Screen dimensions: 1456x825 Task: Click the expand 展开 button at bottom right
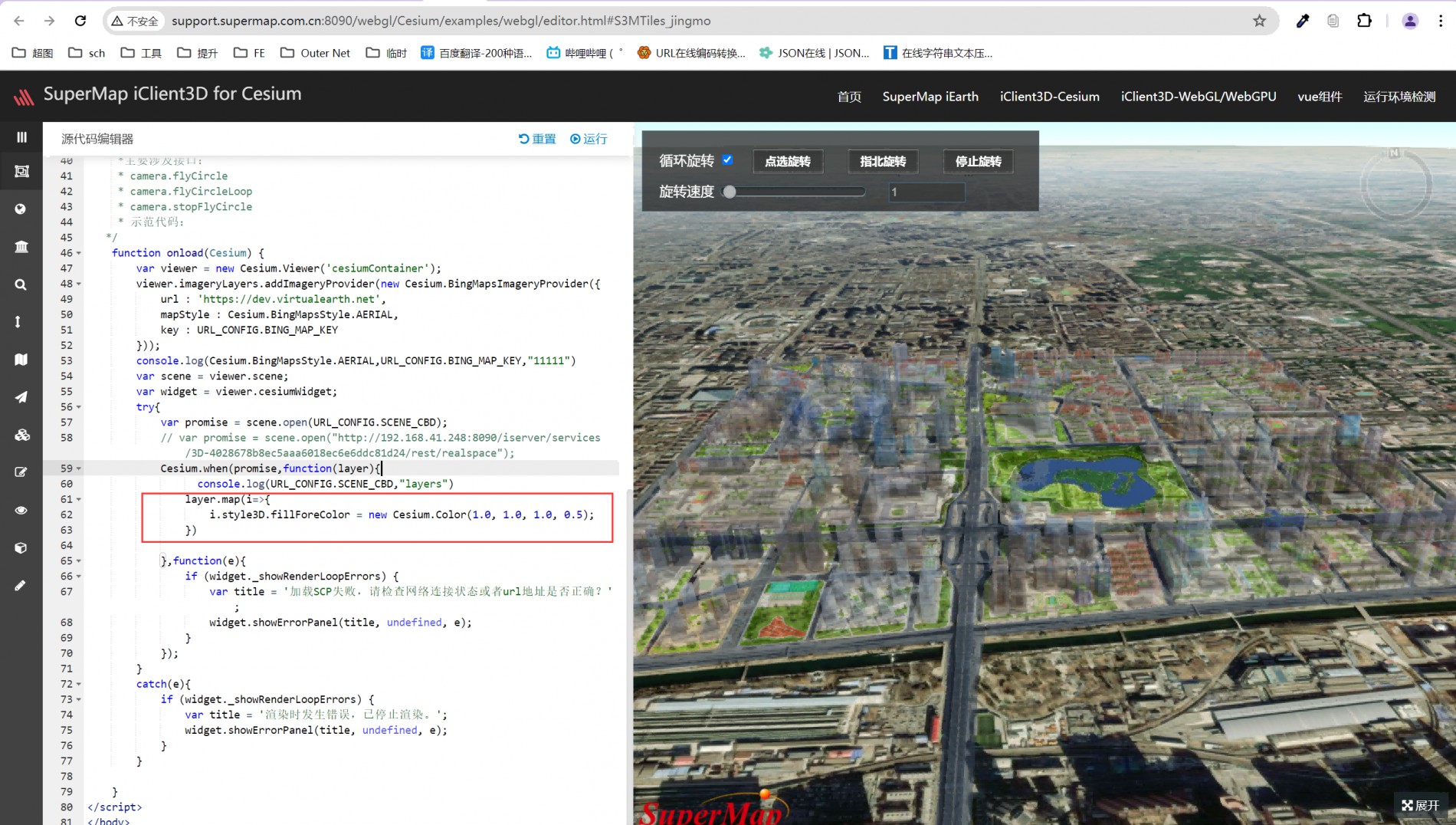coord(1421,805)
